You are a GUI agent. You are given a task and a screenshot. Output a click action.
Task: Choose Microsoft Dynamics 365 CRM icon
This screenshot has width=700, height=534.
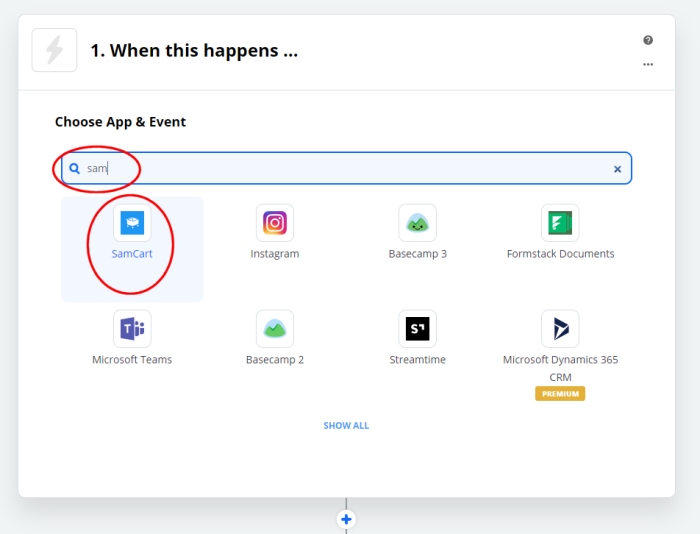click(560, 329)
